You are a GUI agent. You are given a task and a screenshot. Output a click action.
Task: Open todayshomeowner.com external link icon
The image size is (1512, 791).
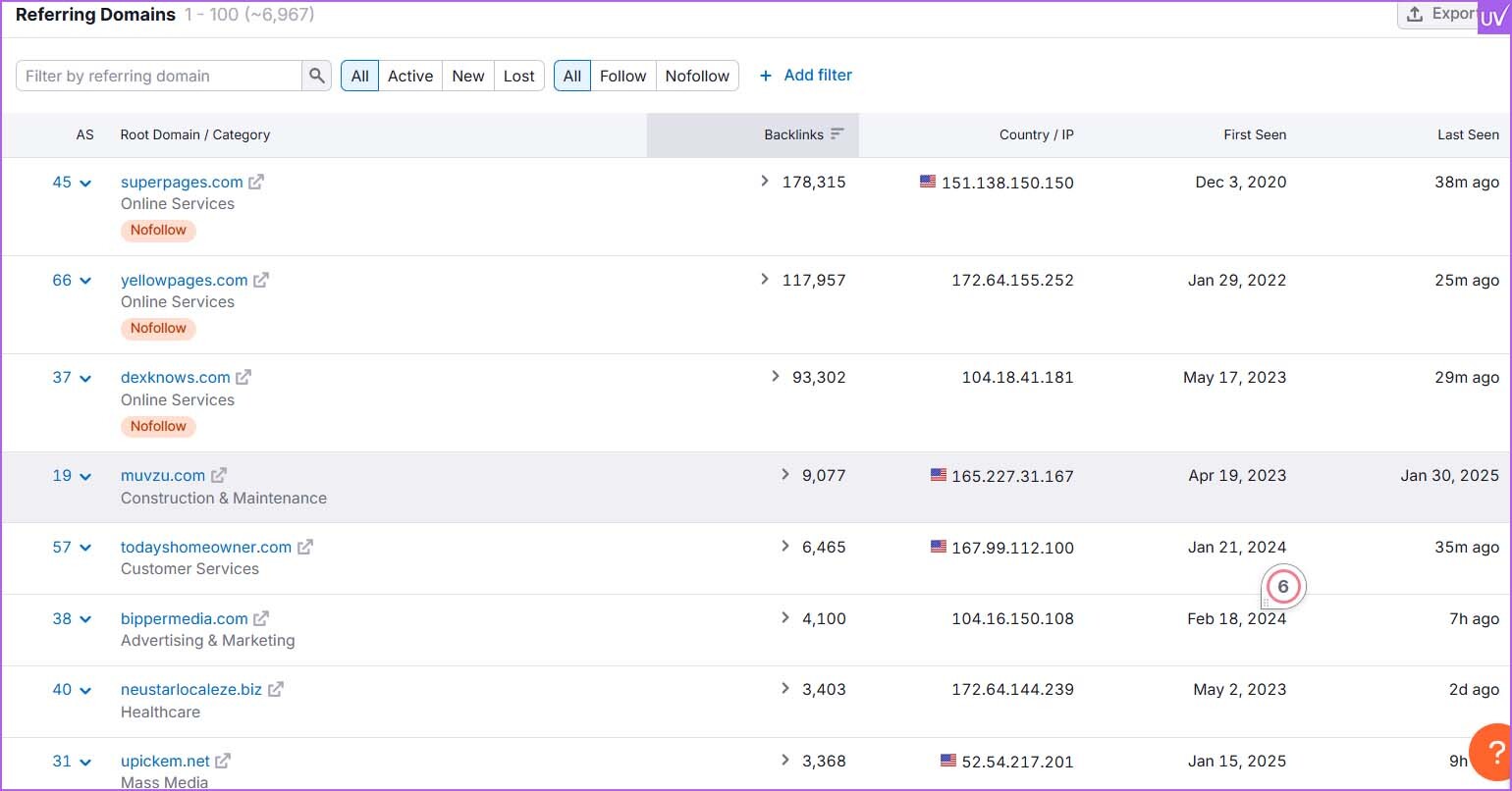pyautogui.click(x=305, y=547)
